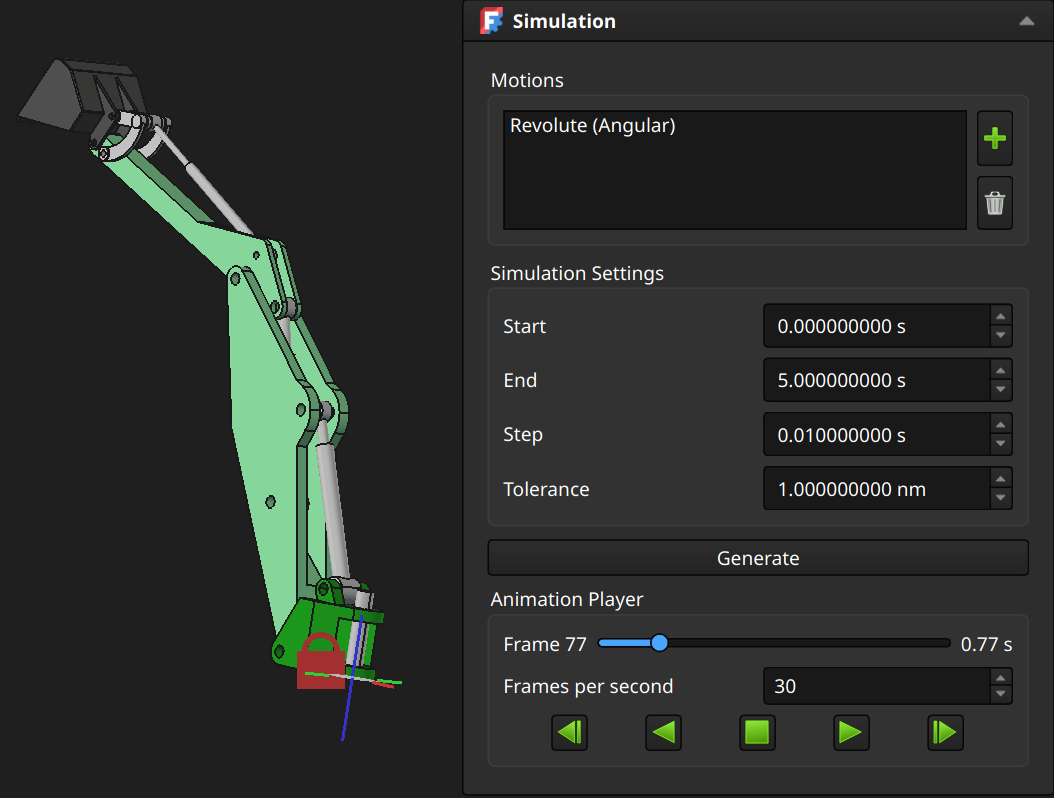Collapse the Simulation panel with the arrow
The width and height of the screenshot is (1054, 798).
point(1026,21)
